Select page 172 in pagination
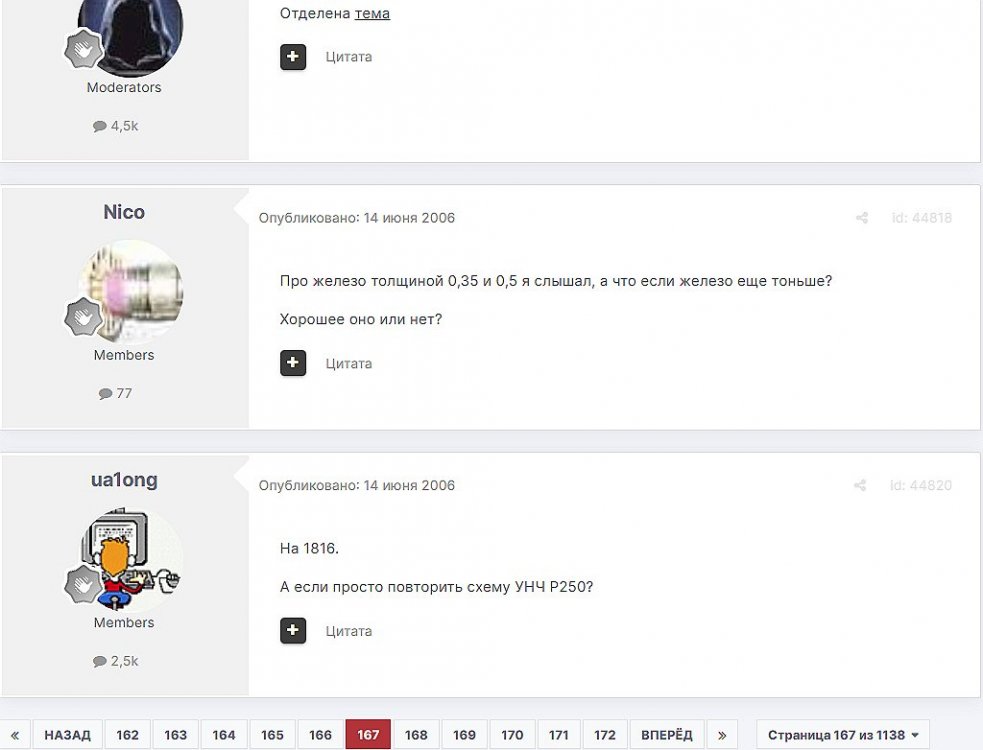The height and width of the screenshot is (750, 983). [x=605, y=735]
